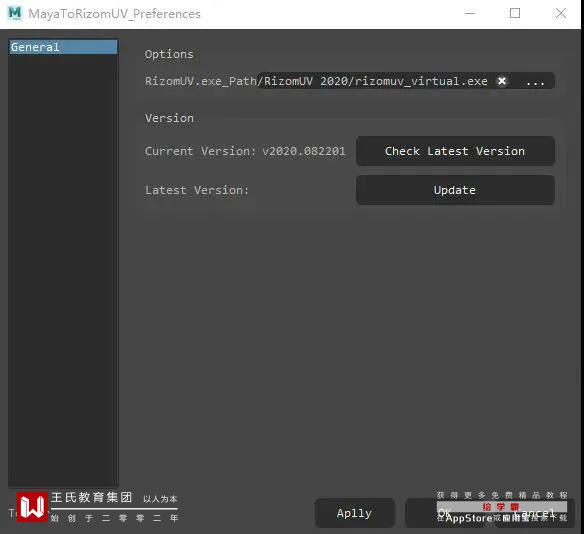Viewport: 584px width, 534px height.
Task: Browse for RizomUV exe with ellipsis button
Action: (535, 82)
